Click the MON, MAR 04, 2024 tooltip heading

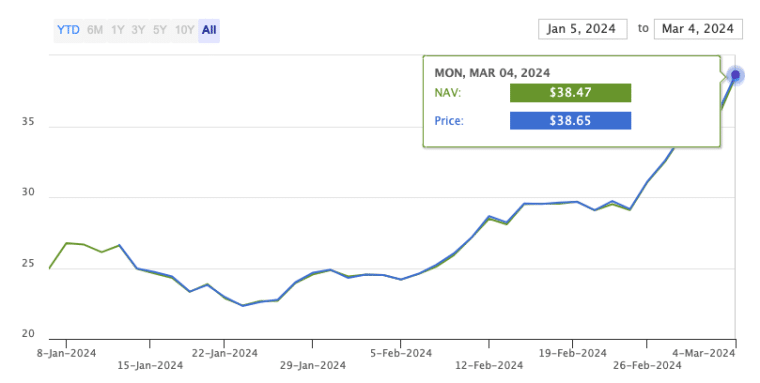click(492, 73)
